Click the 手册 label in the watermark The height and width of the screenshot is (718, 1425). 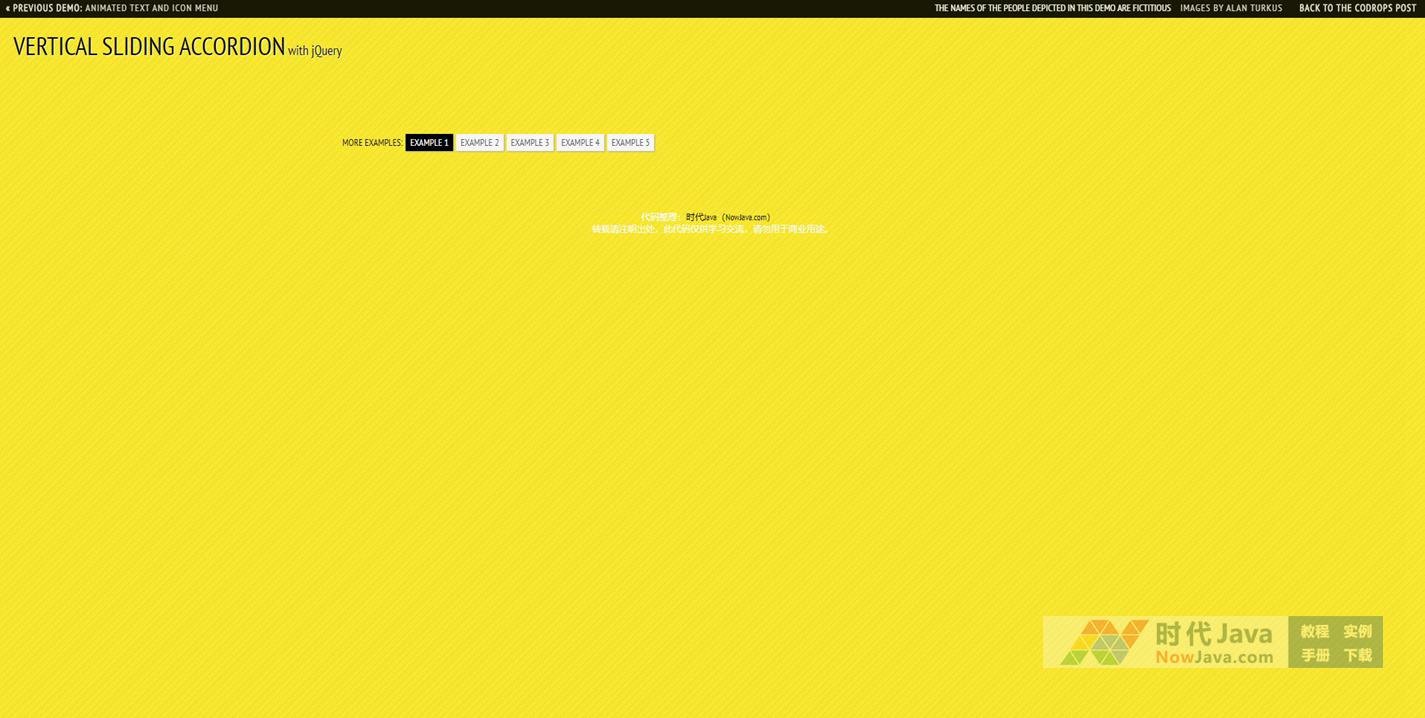pos(1314,655)
